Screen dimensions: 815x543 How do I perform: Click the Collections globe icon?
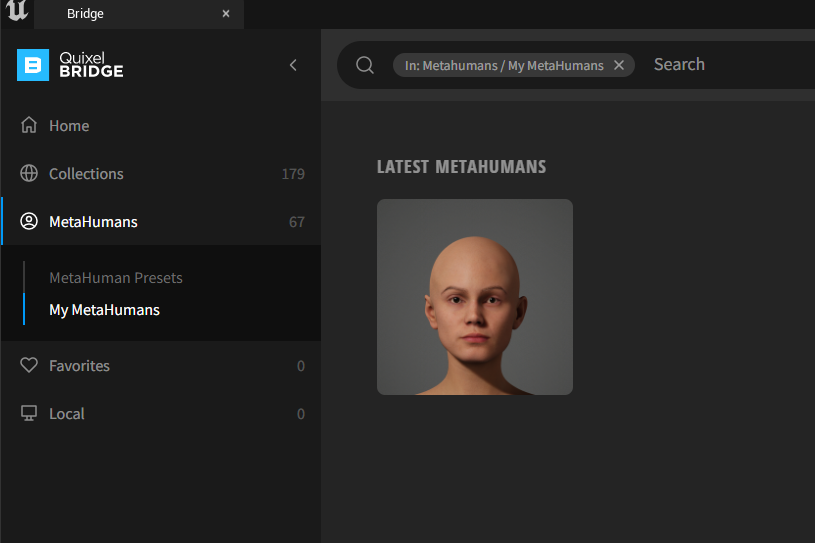29,174
